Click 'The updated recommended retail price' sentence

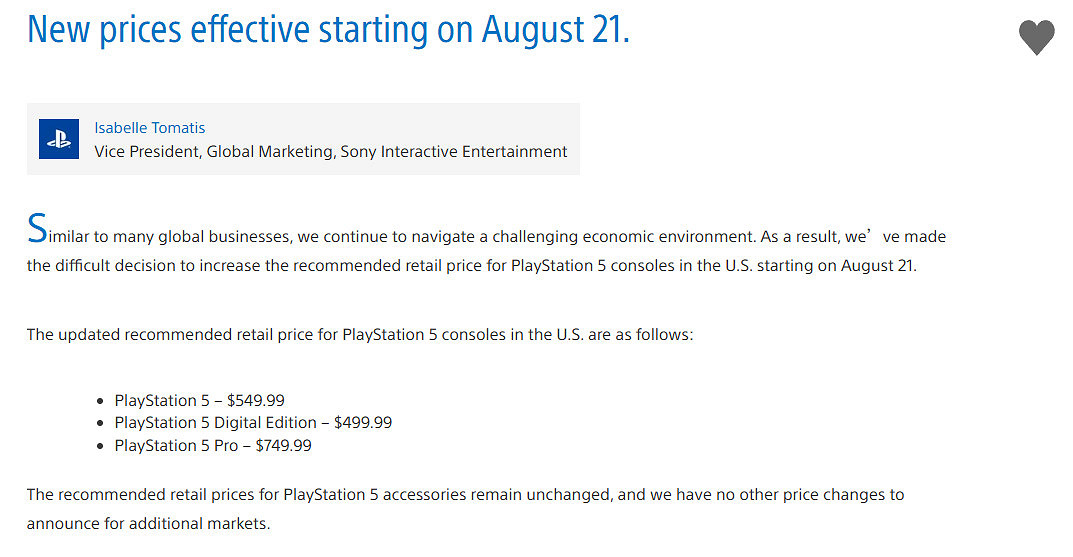pos(359,335)
